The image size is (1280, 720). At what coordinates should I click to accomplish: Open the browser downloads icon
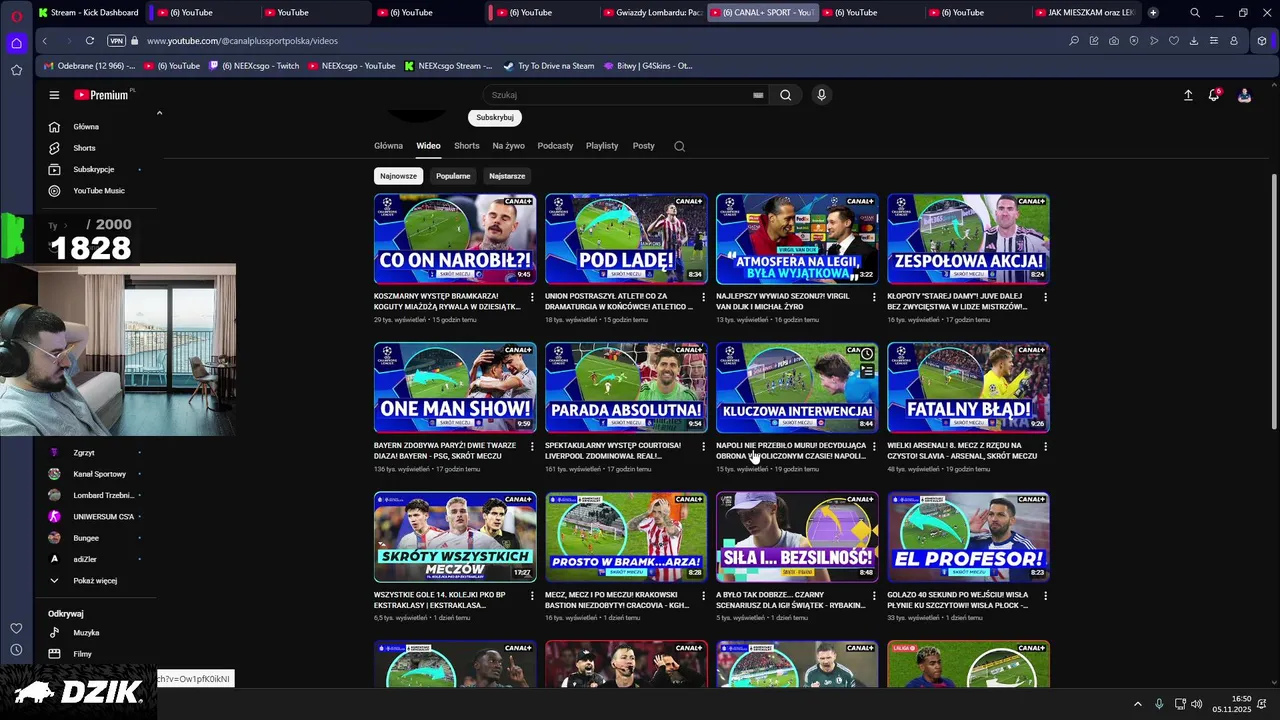pyautogui.click(x=1194, y=41)
